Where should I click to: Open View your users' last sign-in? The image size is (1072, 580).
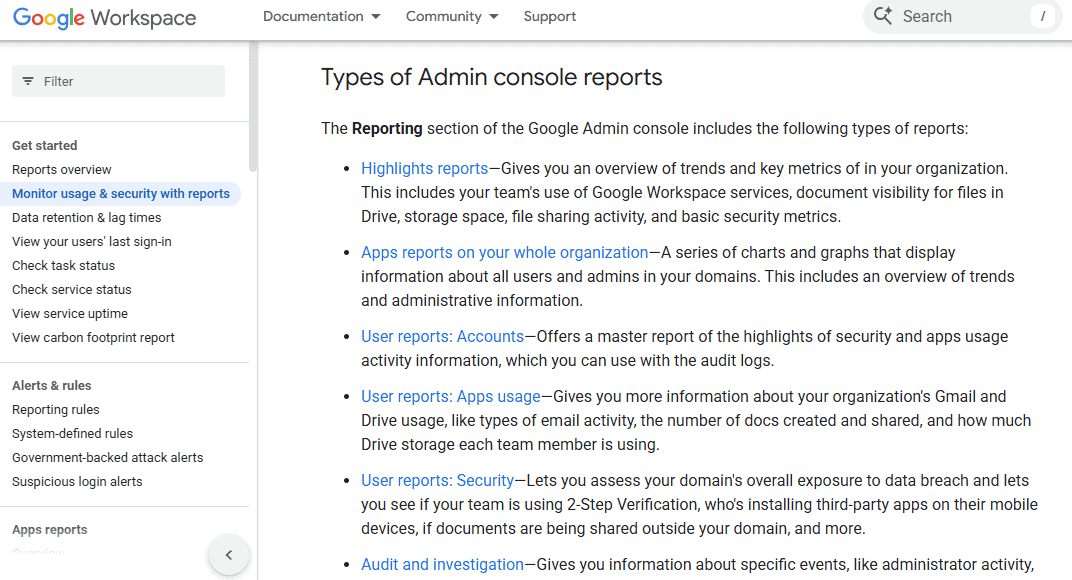click(92, 241)
